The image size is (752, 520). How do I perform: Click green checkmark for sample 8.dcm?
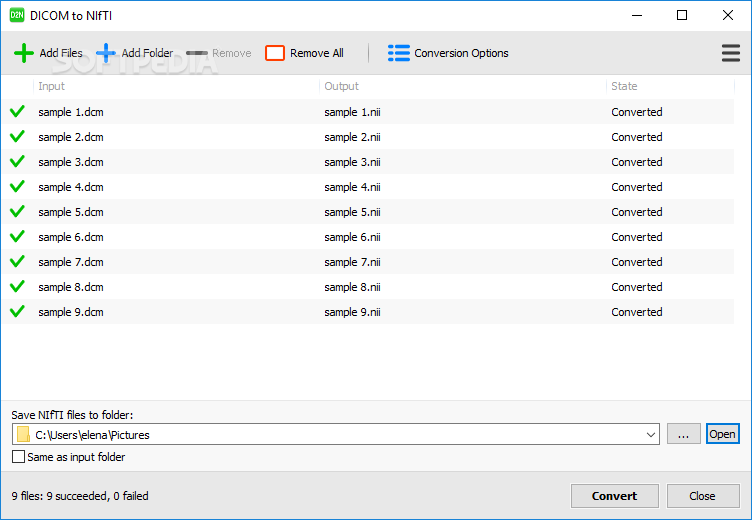click(17, 286)
